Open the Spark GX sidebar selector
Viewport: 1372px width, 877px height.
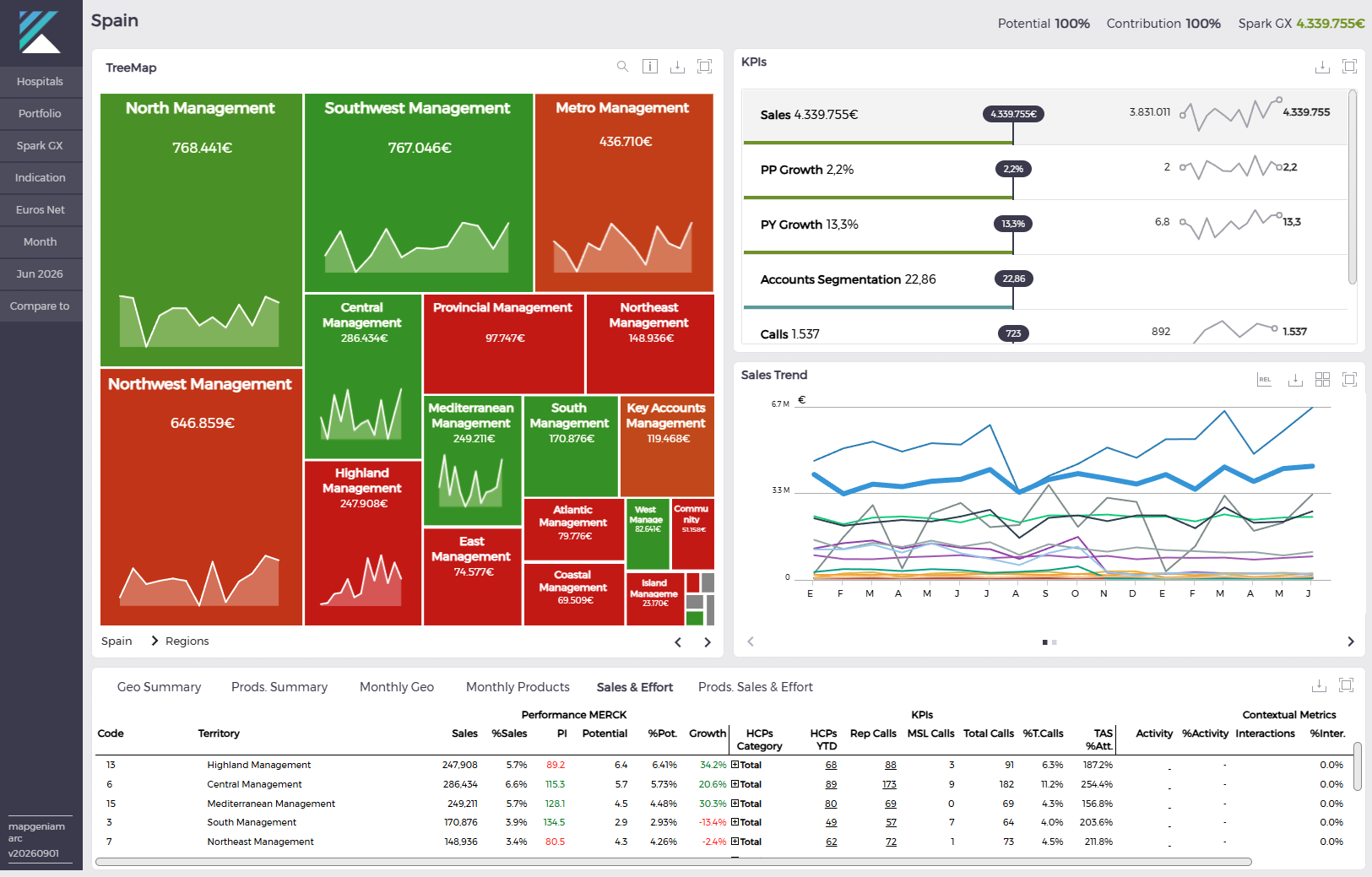[41, 146]
